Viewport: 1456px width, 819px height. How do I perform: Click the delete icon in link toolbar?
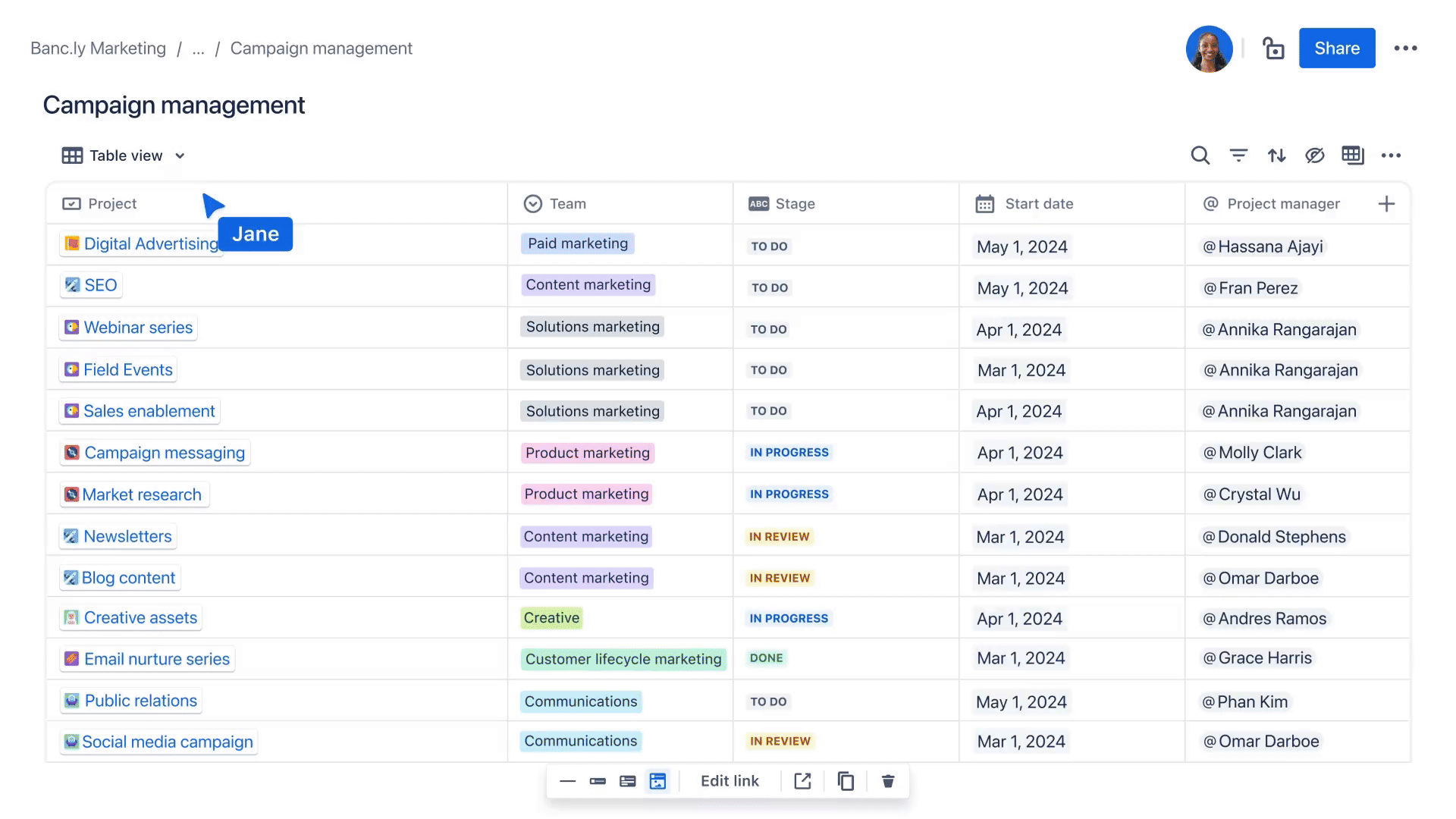886,781
